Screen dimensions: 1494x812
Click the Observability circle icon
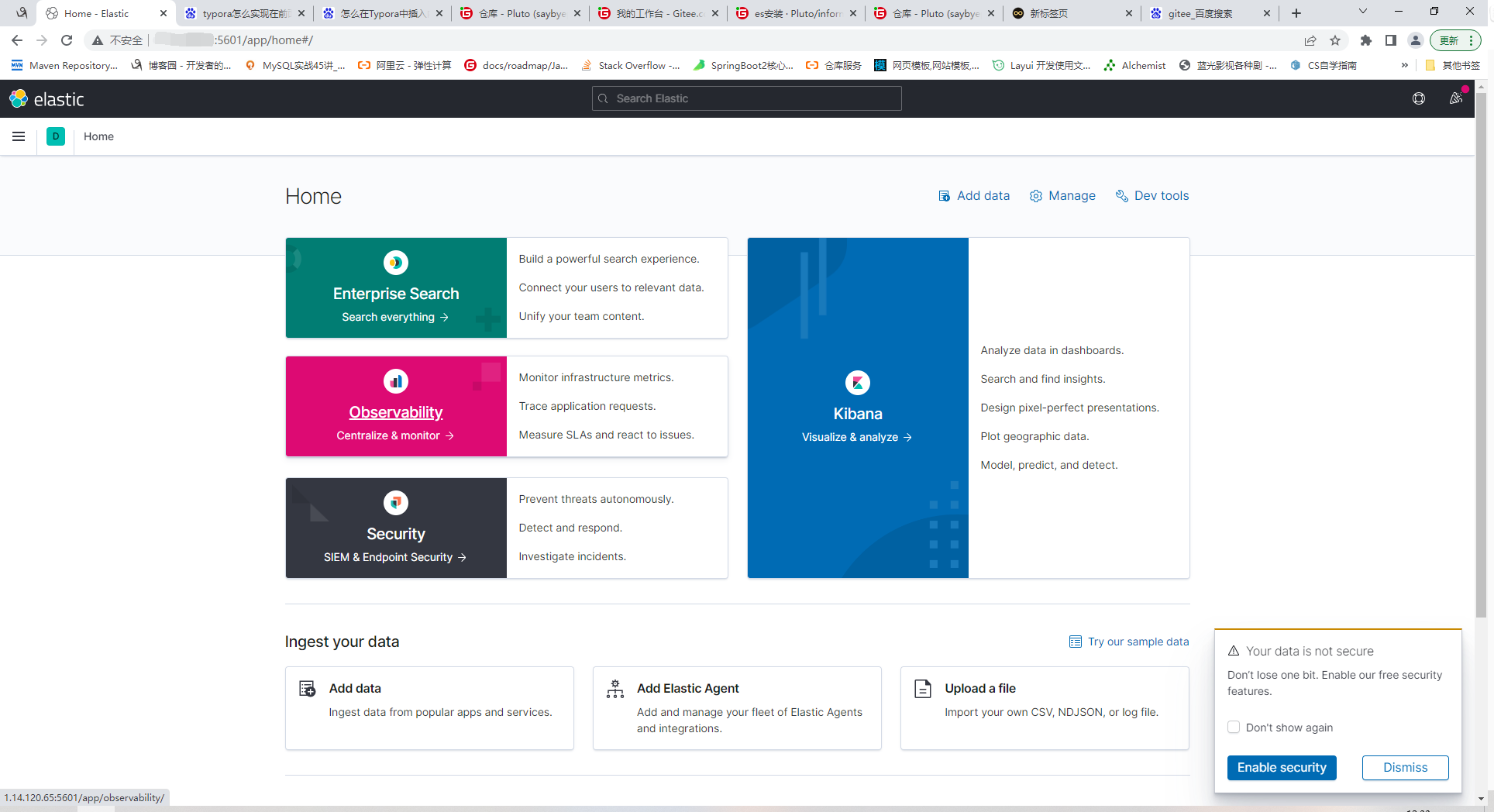pyautogui.click(x=396, y=381)
